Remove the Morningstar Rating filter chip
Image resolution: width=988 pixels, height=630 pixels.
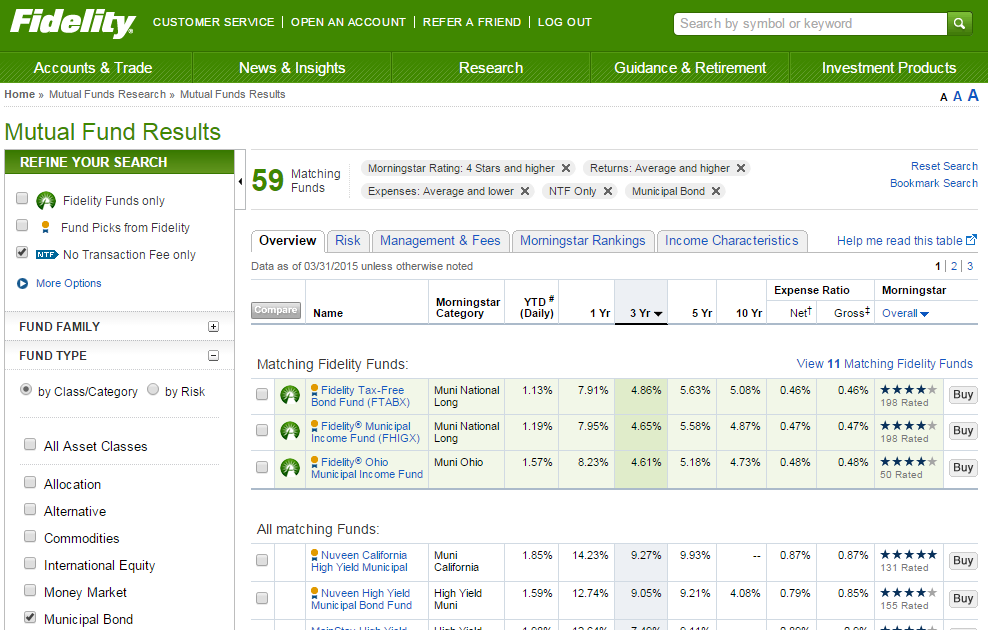coord(566,168)
